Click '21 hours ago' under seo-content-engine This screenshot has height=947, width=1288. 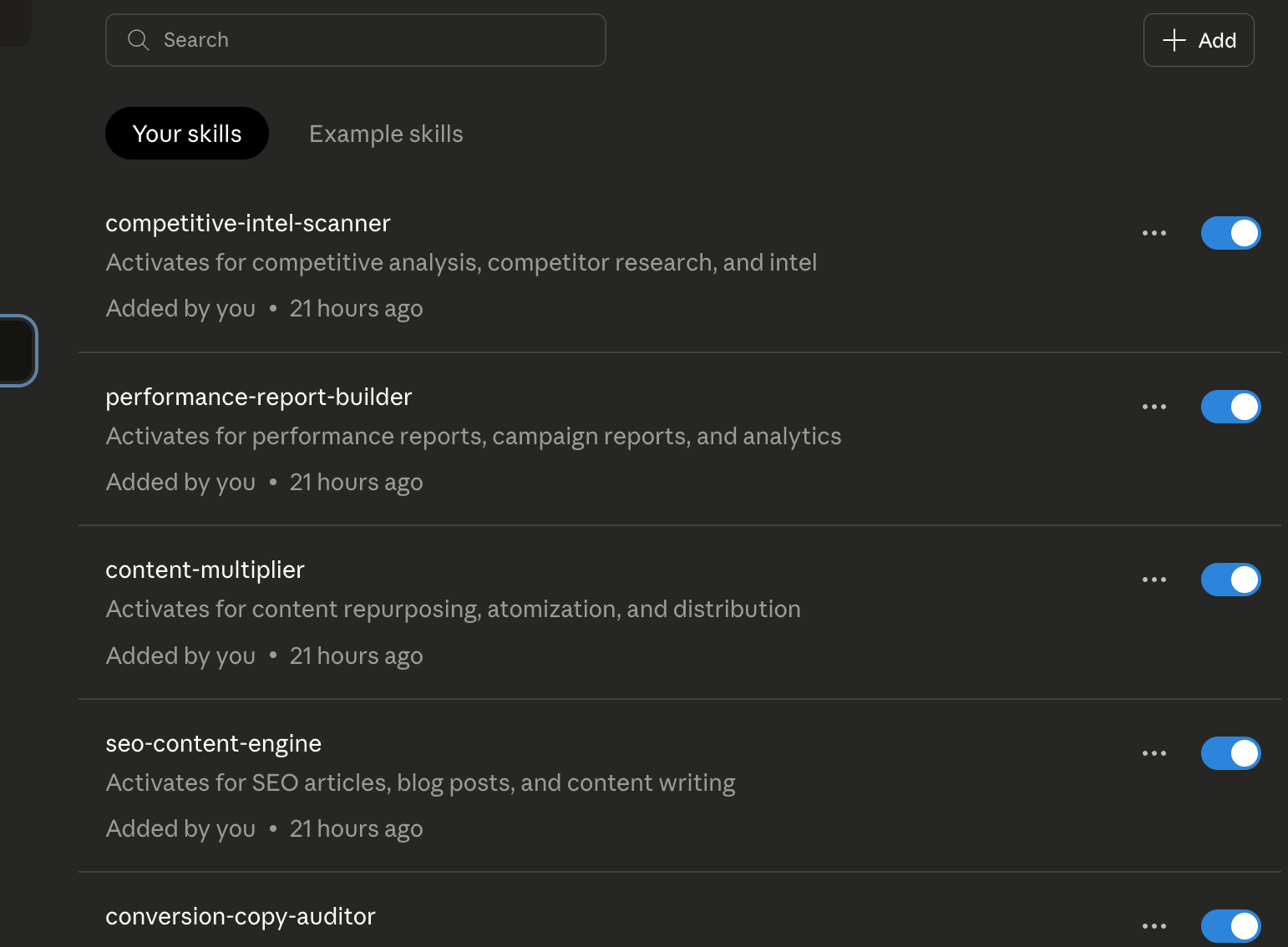click(357, 829)
